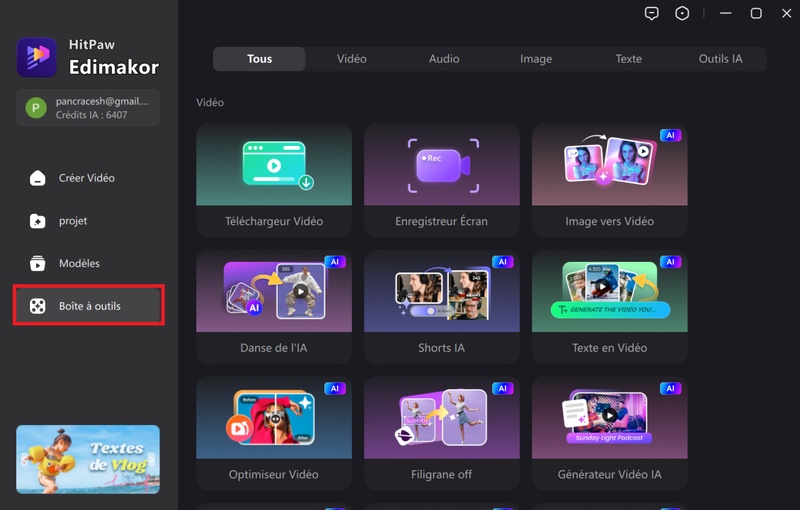Select the Tous tab
The width and height of the screenshot is (800, 510).
pyautogui.click(x=259, y=59)
